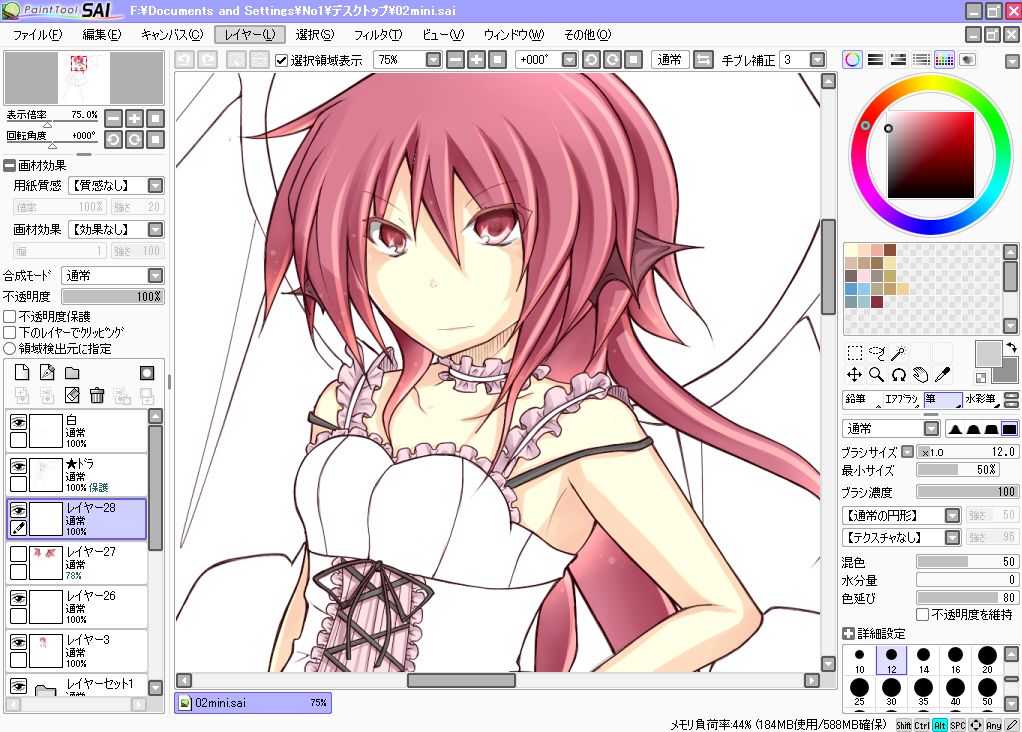Toggle the transparent color swatch
The height and width of the screenshot is (732, 1022).
click(981, 377)
